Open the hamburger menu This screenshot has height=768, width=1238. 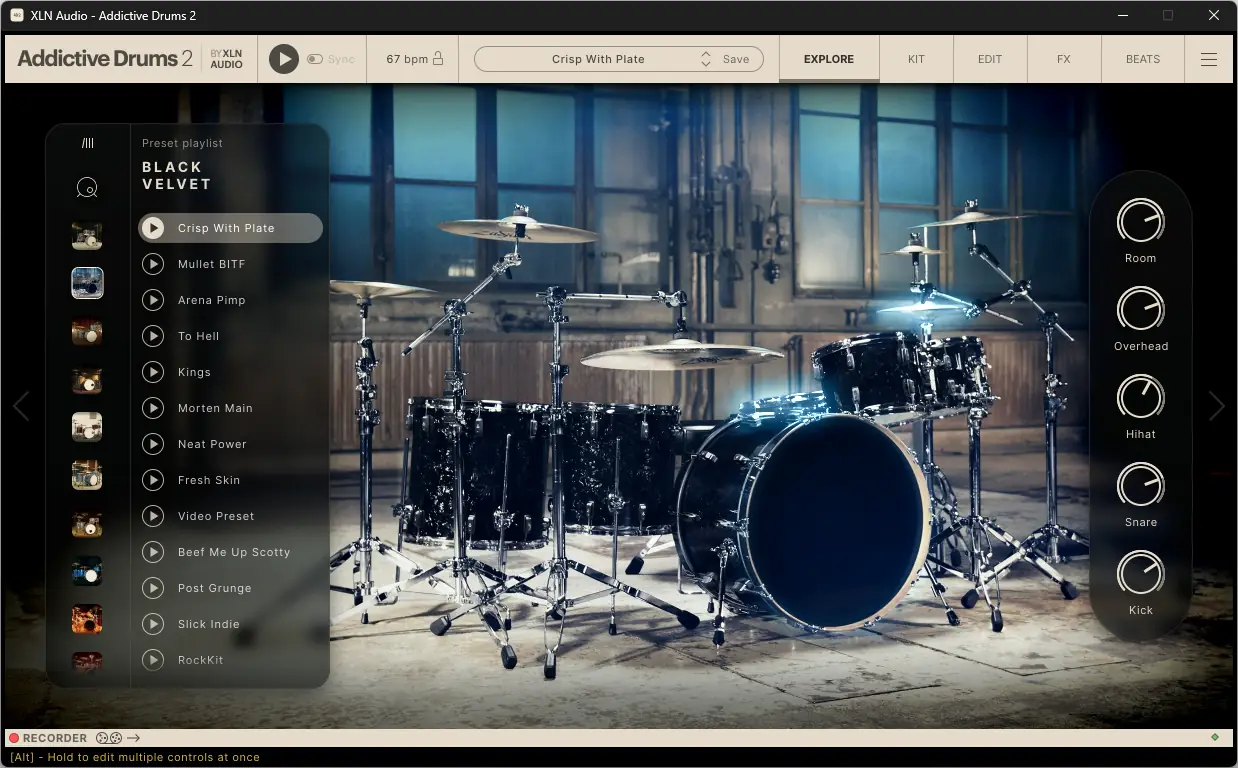click(x=1208, y=58)
